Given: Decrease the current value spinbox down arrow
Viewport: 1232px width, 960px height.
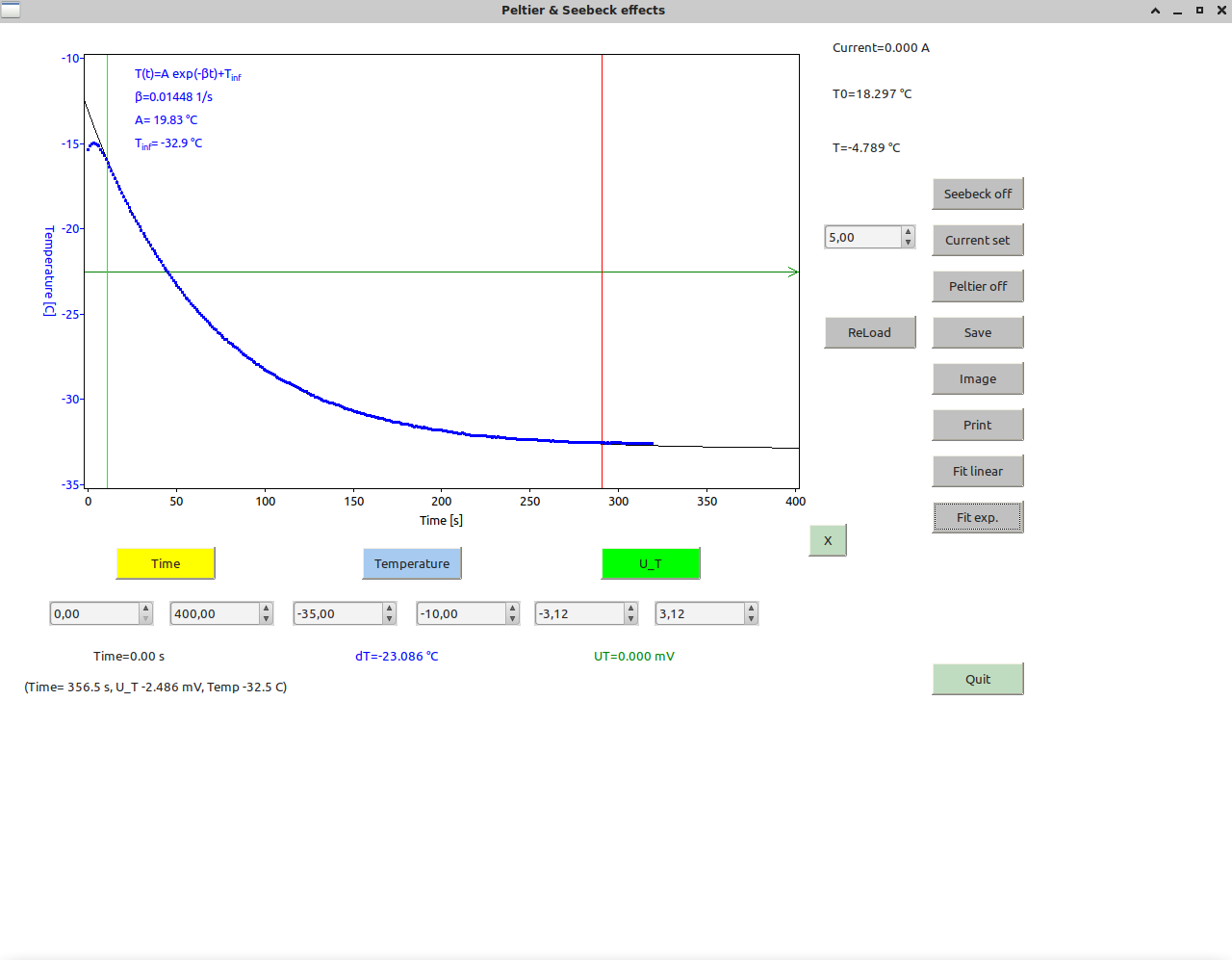Looking at the screenshot, I should click(908, 243).
